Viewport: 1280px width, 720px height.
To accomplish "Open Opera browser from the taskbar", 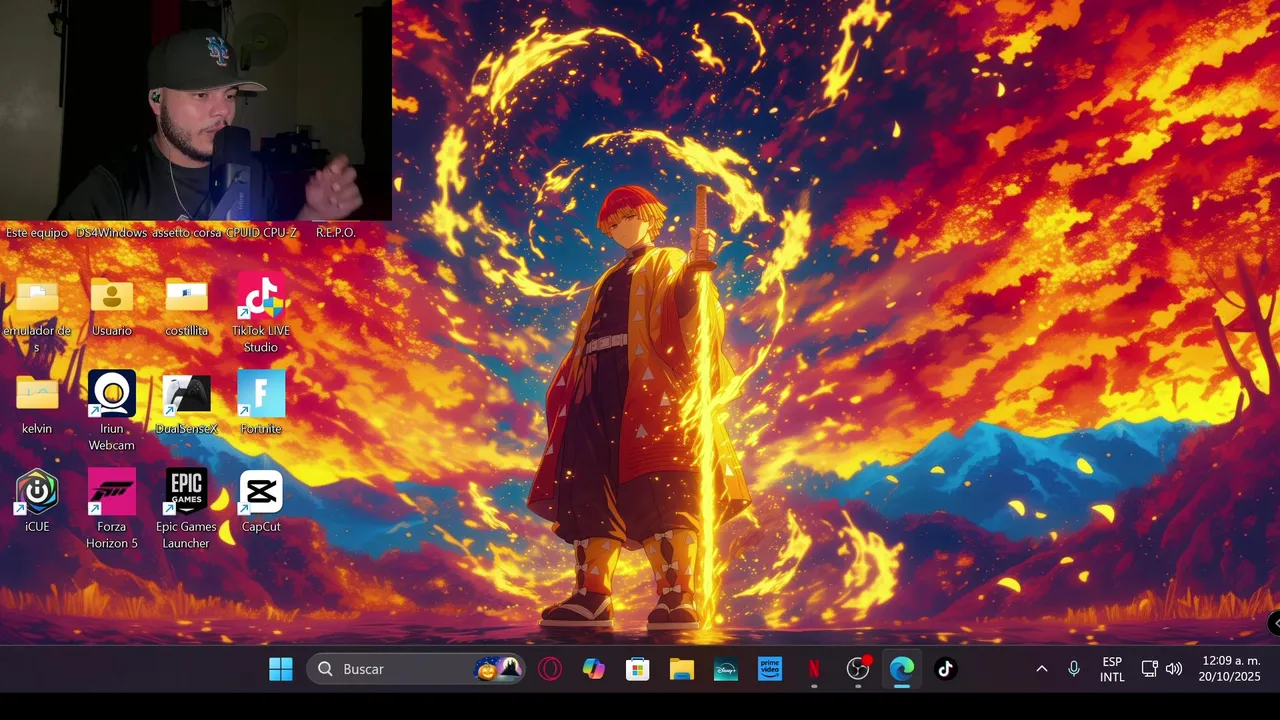I will click(x=550, y=669).
